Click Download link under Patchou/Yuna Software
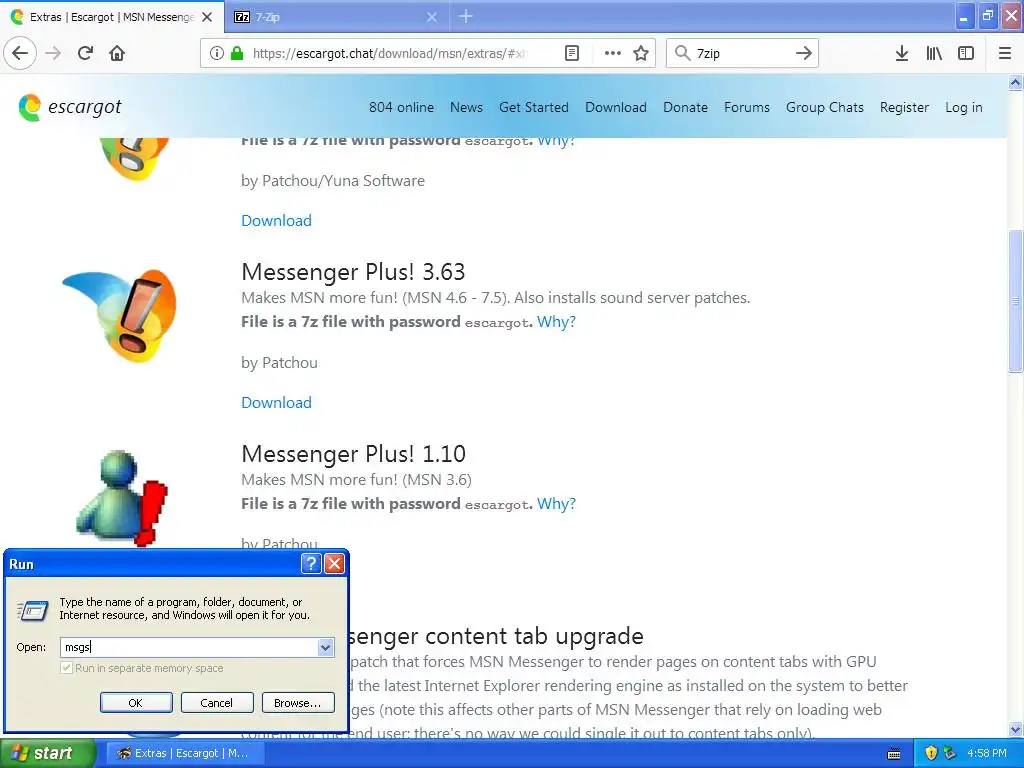 tap(276, 220)
